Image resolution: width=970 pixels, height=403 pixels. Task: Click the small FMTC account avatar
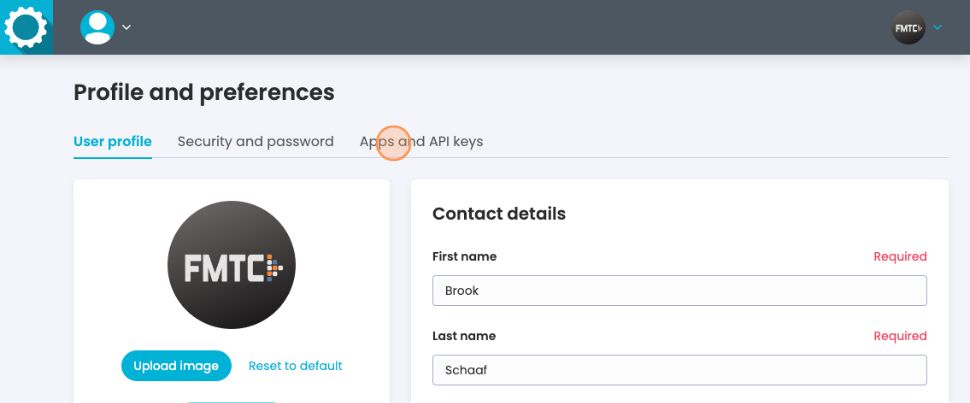pyautogui.click(x=908, y=28)
